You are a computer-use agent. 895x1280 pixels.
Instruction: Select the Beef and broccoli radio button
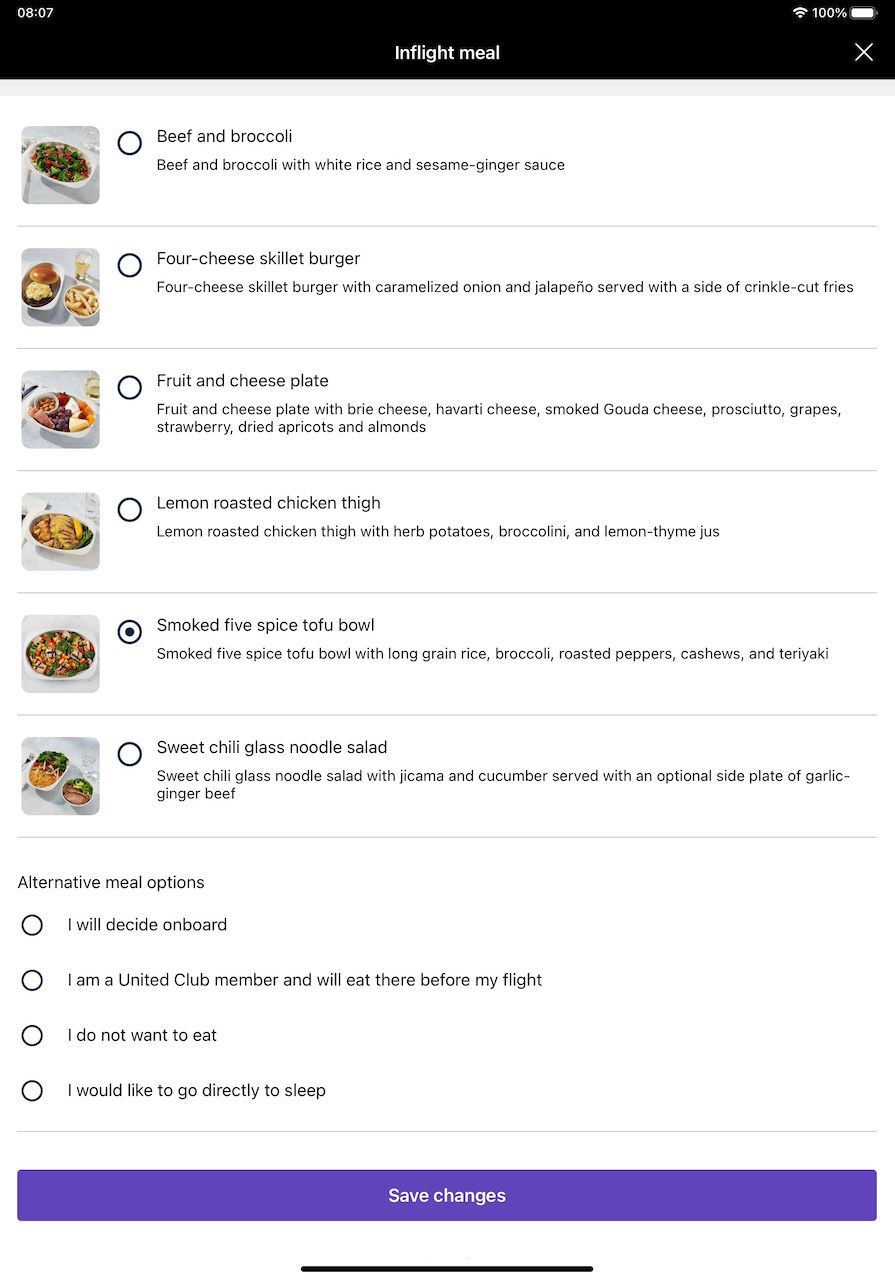[x=130, y=143]
